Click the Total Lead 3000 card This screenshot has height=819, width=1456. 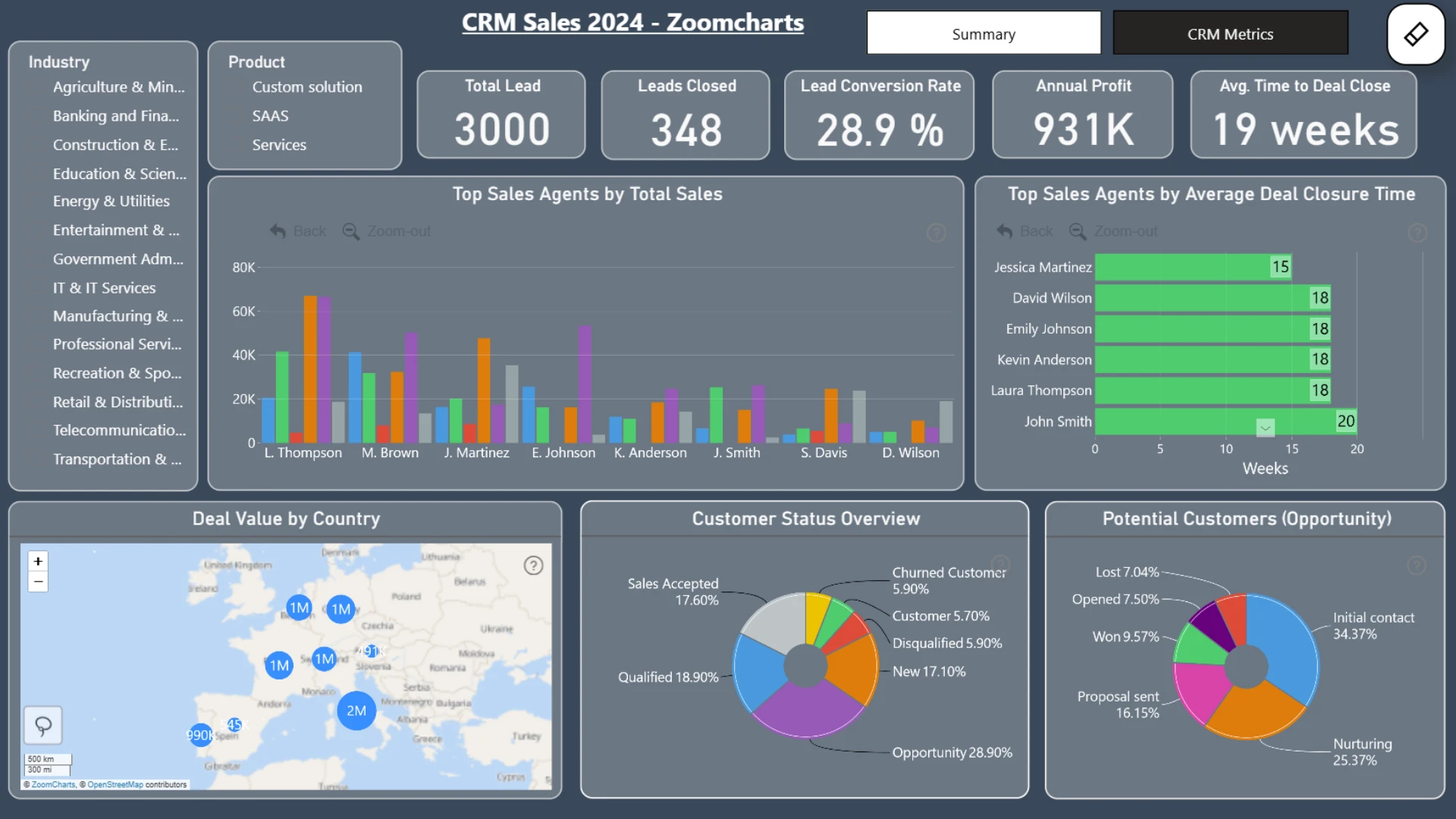501,115
